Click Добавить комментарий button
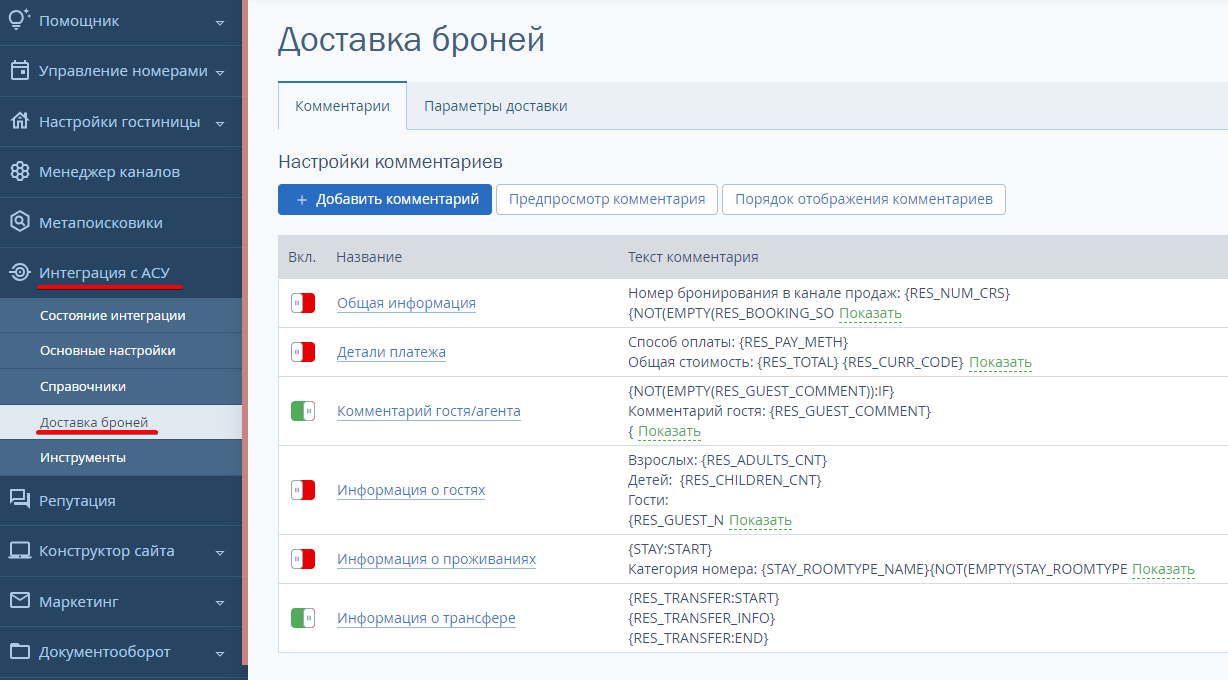The image size is (1228, 680). (x=385, y=199)
